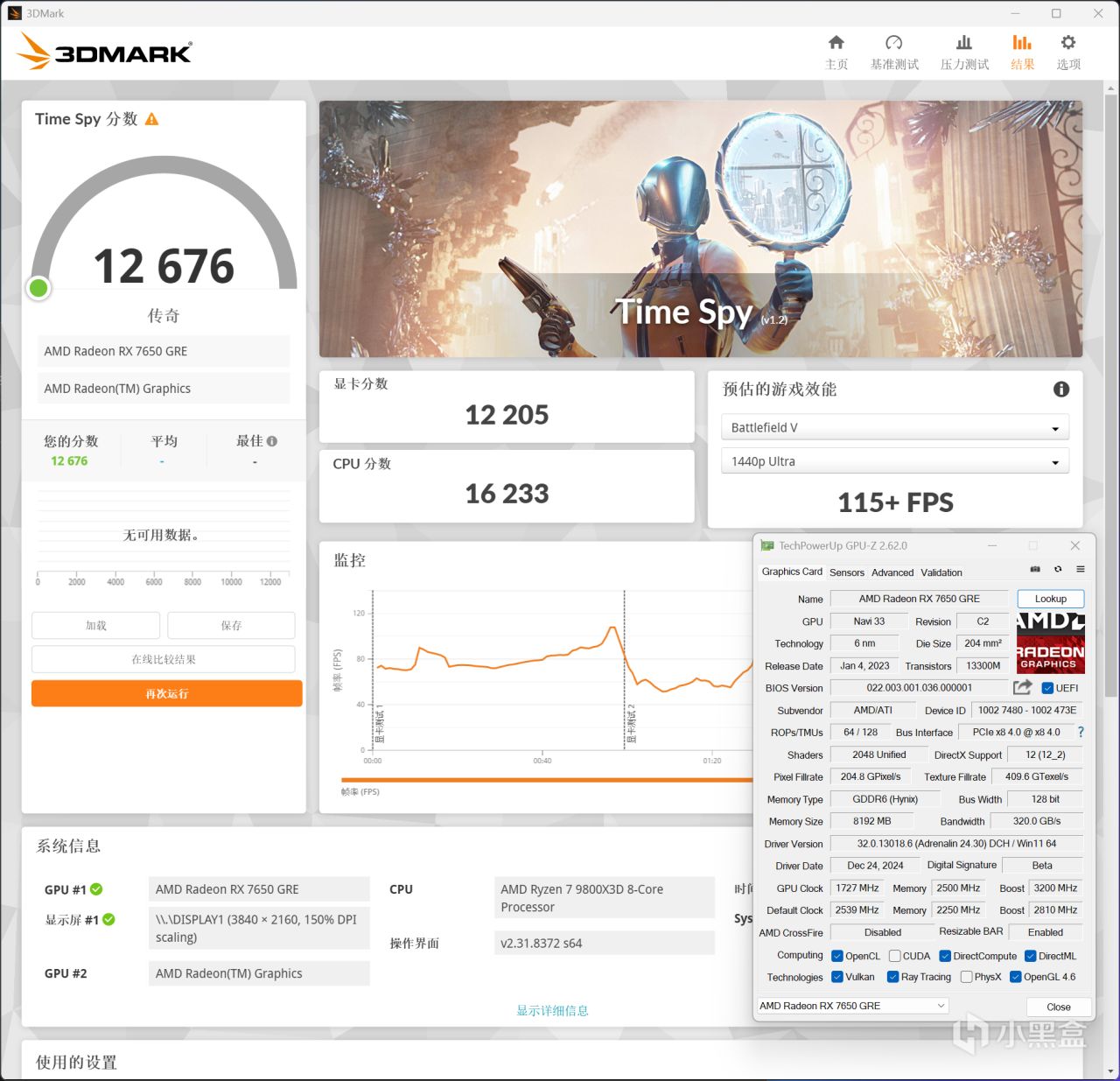The image size is (1120, 1081).
Task: Click the orange 再次运行 run again button
Action: click(167, 693)
